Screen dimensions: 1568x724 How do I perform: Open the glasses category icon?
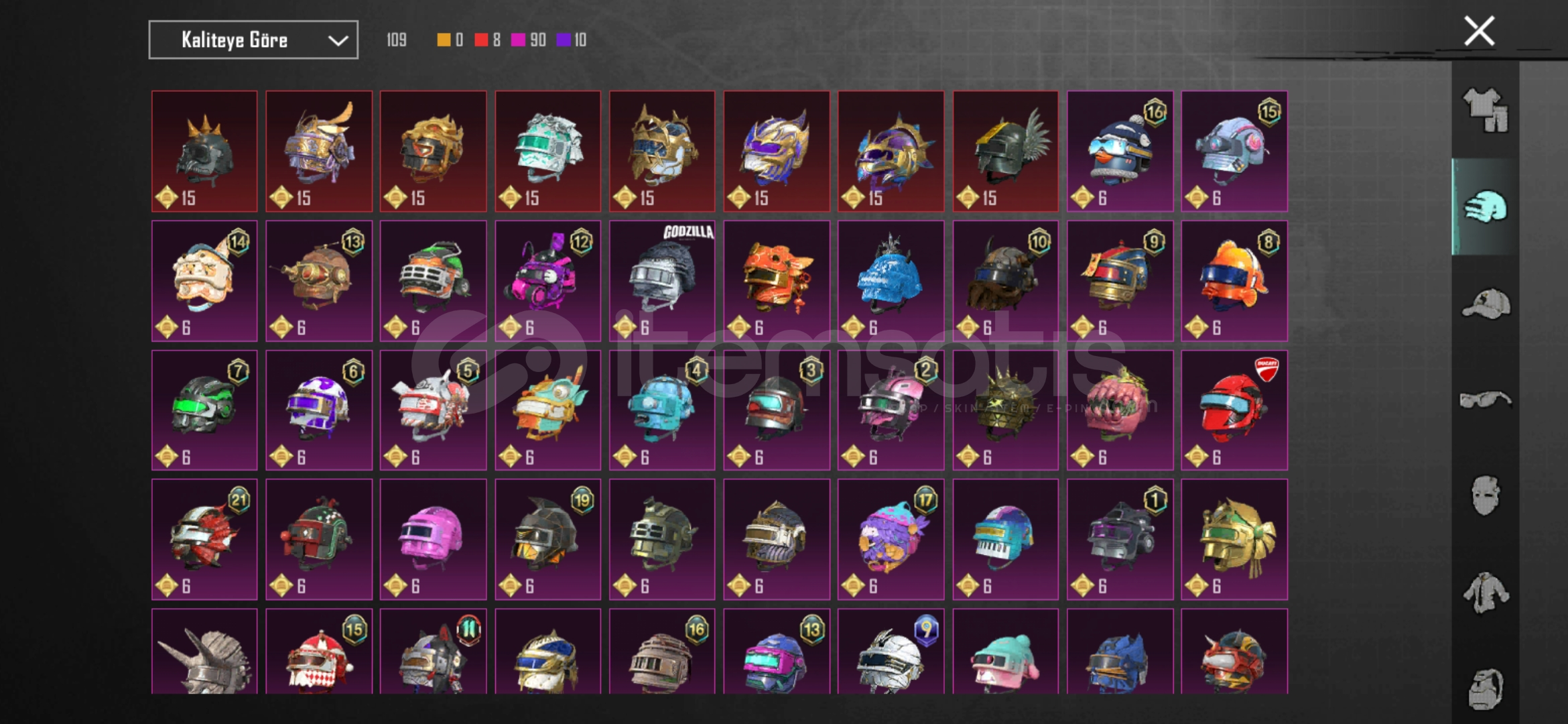point(1485,400)
